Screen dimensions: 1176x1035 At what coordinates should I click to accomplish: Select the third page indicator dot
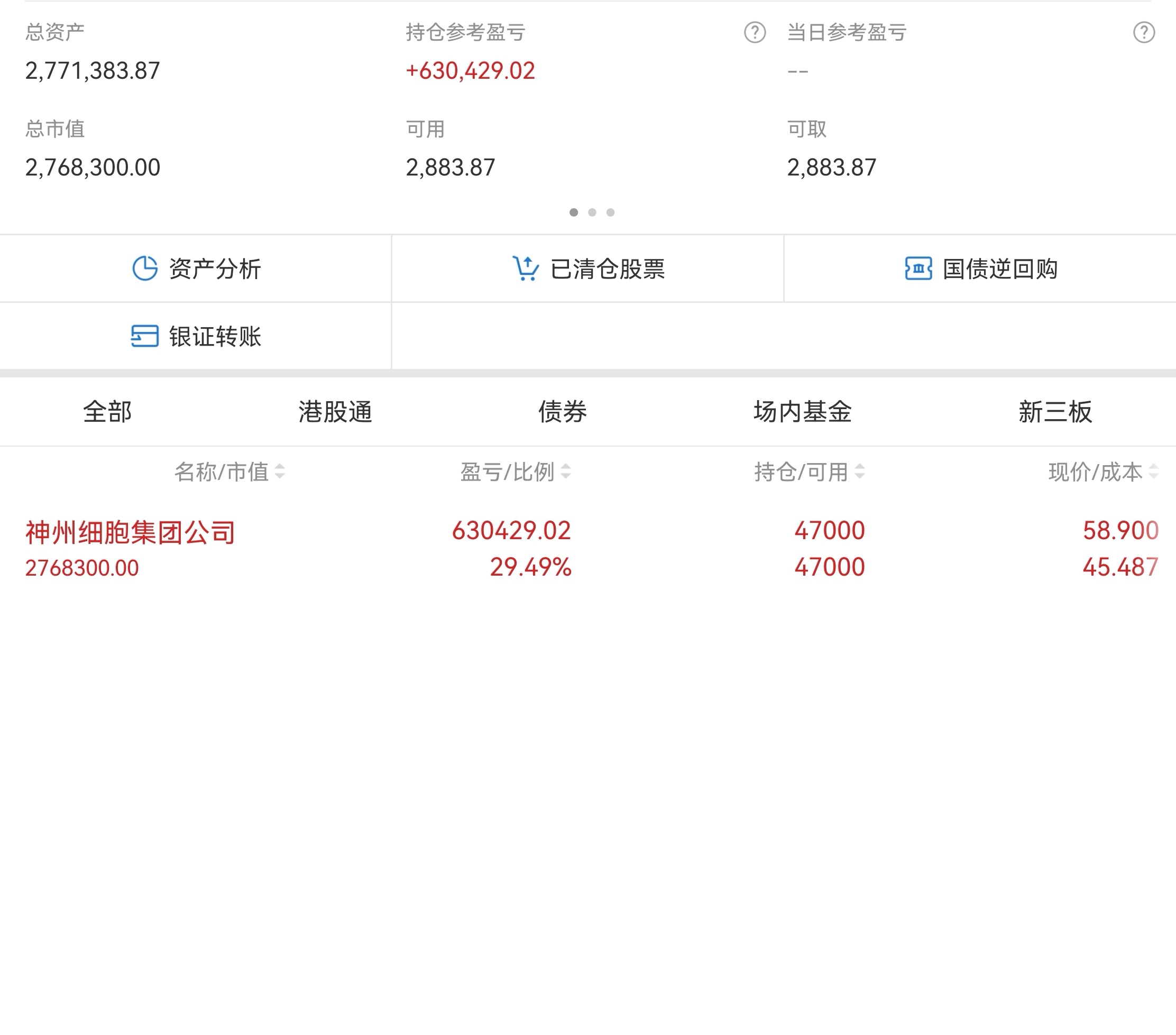click(610, 212)
